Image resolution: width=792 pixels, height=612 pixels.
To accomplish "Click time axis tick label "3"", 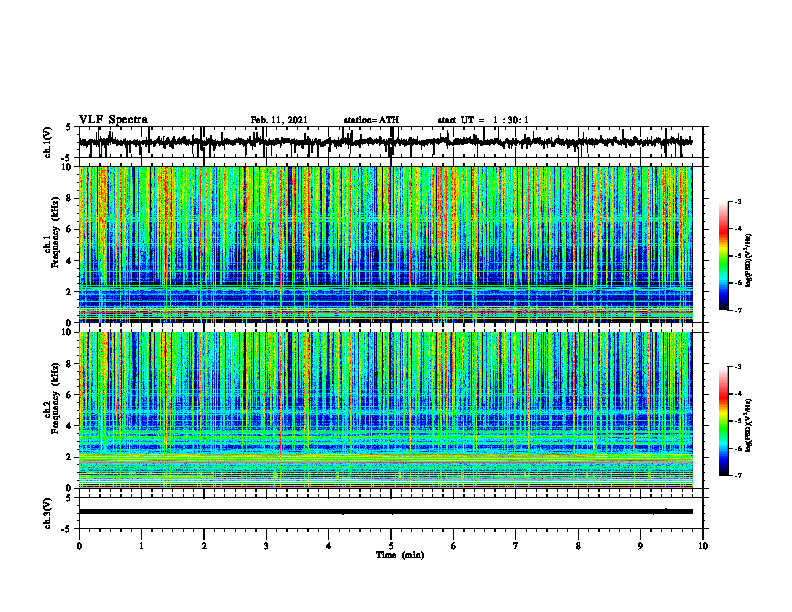I will pos(266,546).
